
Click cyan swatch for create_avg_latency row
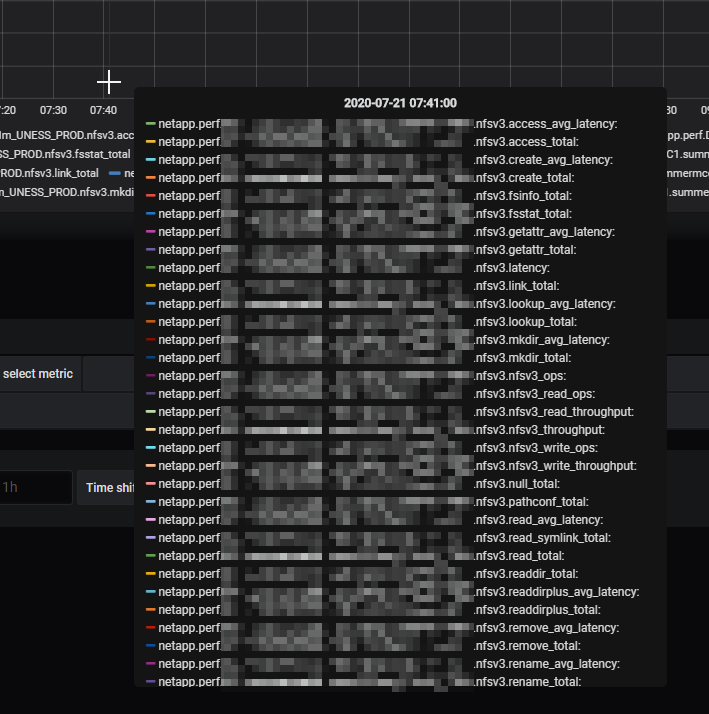tap(150, 160)
